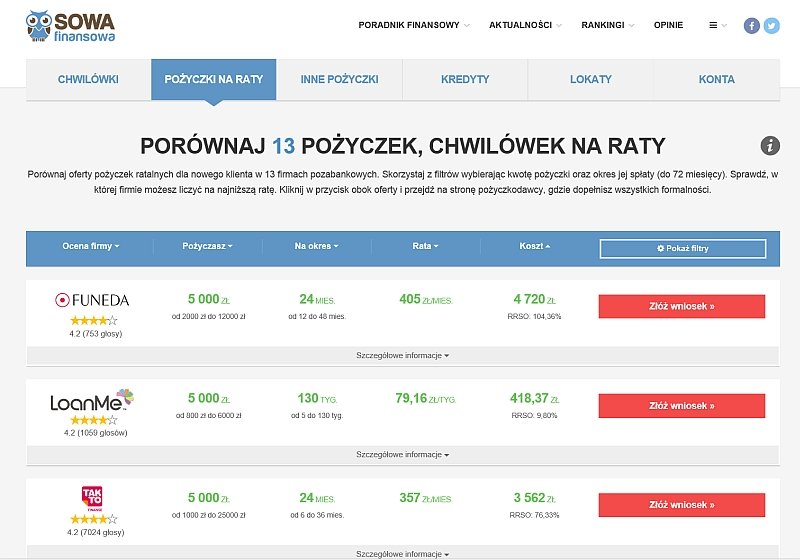
Task: Expand Szczegółowe informacje for Tak To
Action: 403,553
